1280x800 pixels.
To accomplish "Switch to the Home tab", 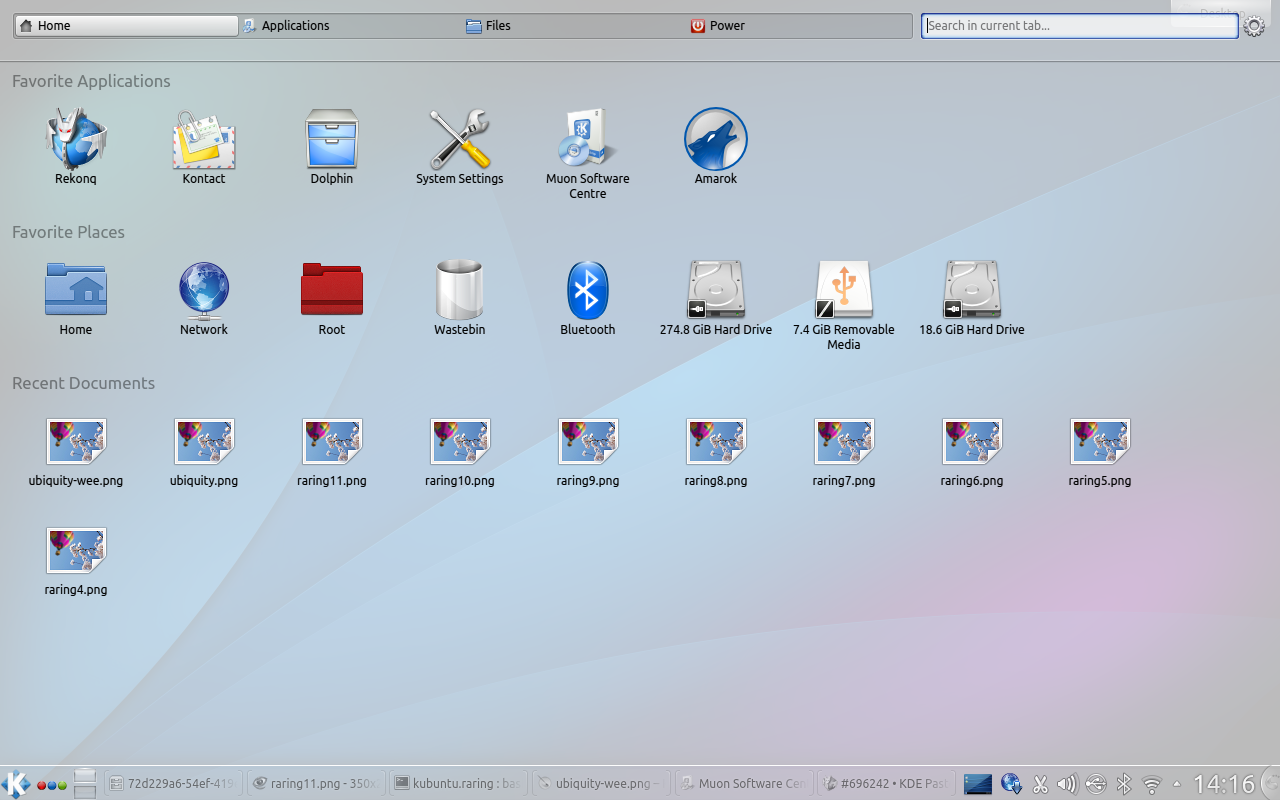I will tap(126, 26).
